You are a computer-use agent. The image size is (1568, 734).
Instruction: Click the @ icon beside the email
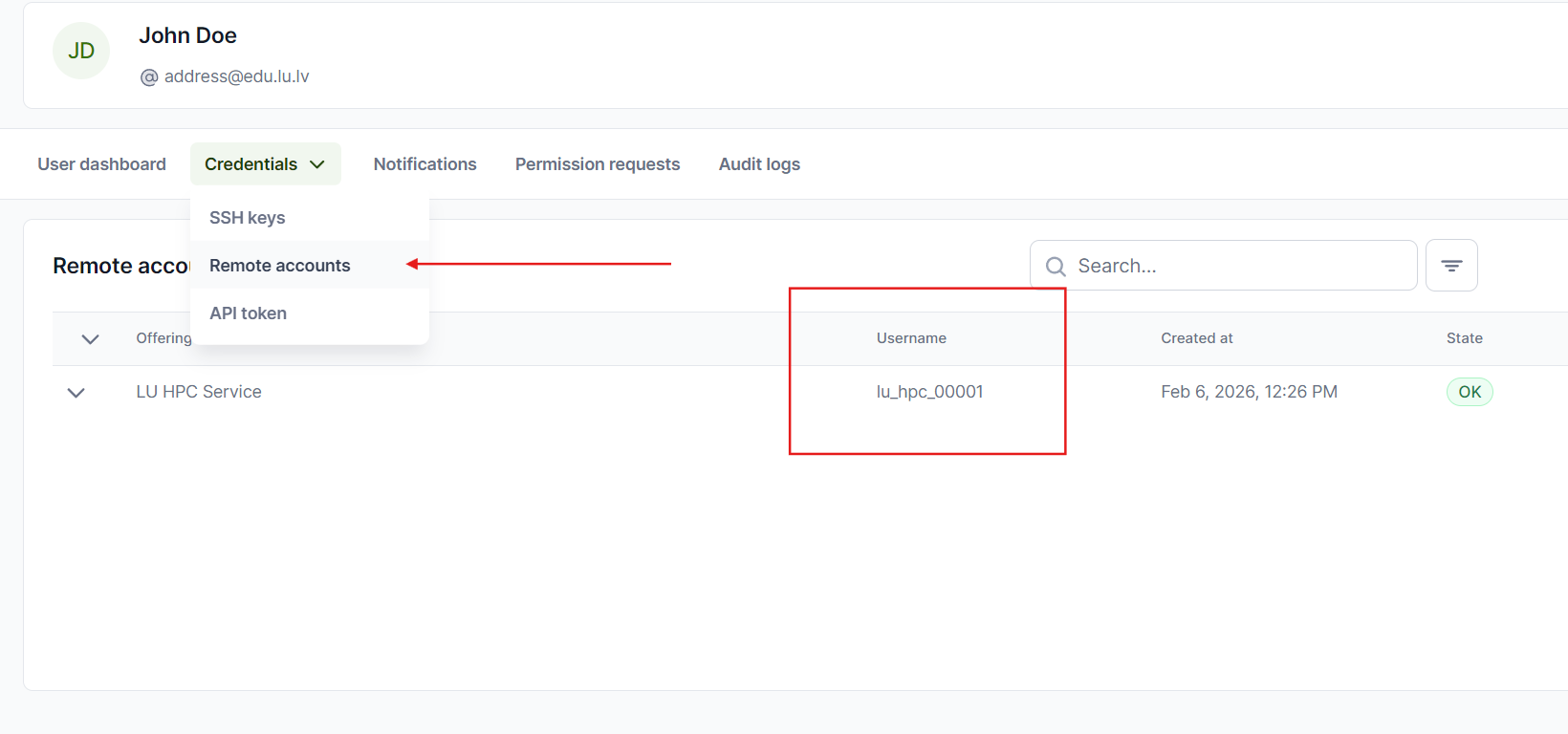pos(149,77)
